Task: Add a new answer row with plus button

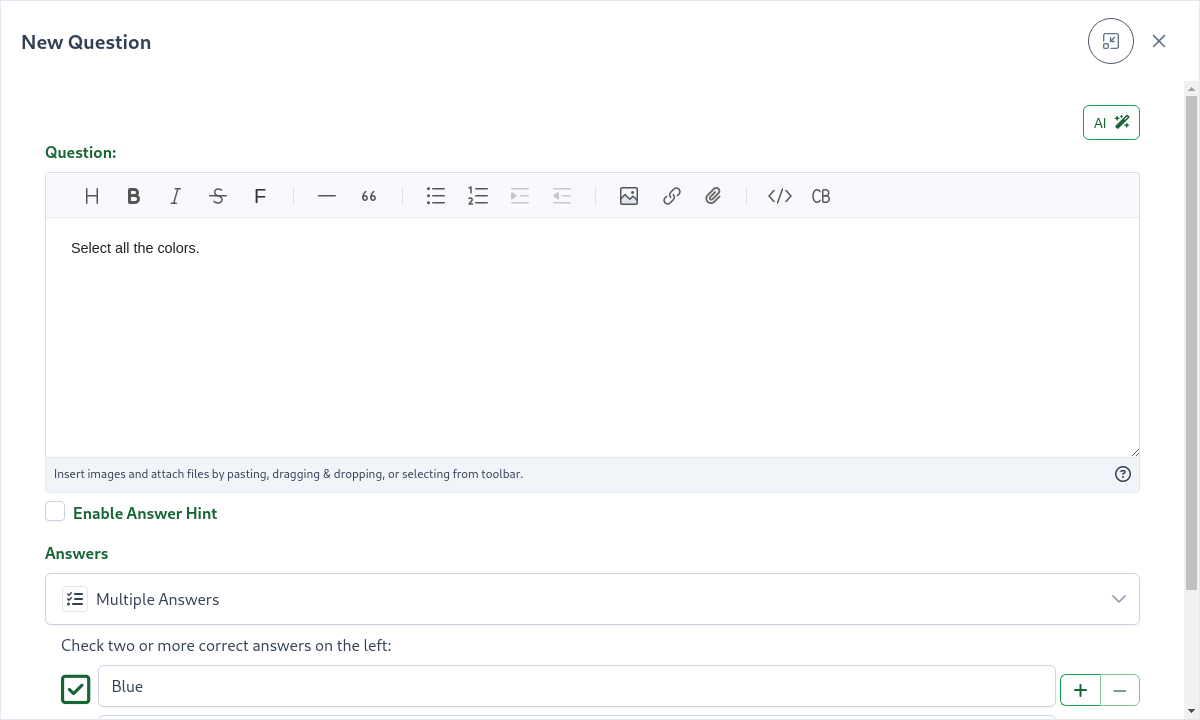Action: click(1080, 689)
